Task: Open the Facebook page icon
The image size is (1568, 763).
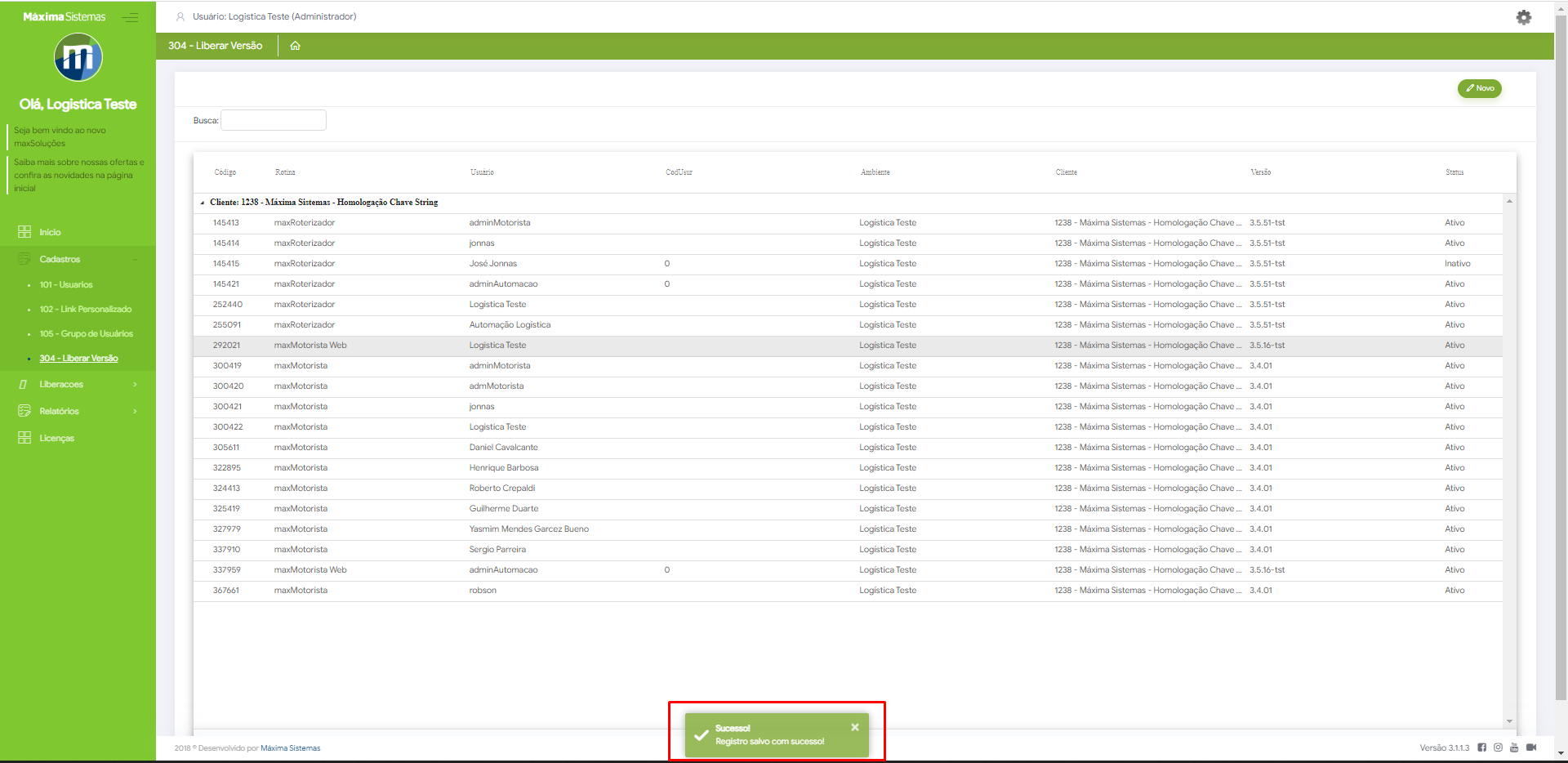Action: (1481, 747)
